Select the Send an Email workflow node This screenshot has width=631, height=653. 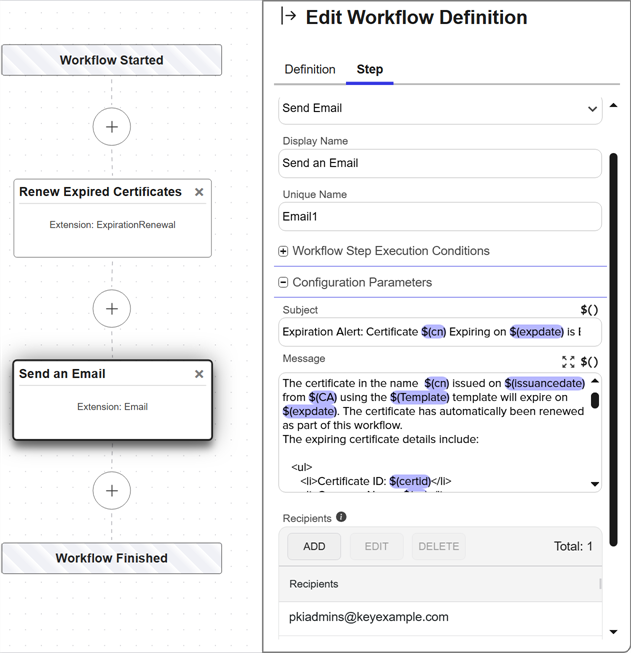tap(112, 399)
